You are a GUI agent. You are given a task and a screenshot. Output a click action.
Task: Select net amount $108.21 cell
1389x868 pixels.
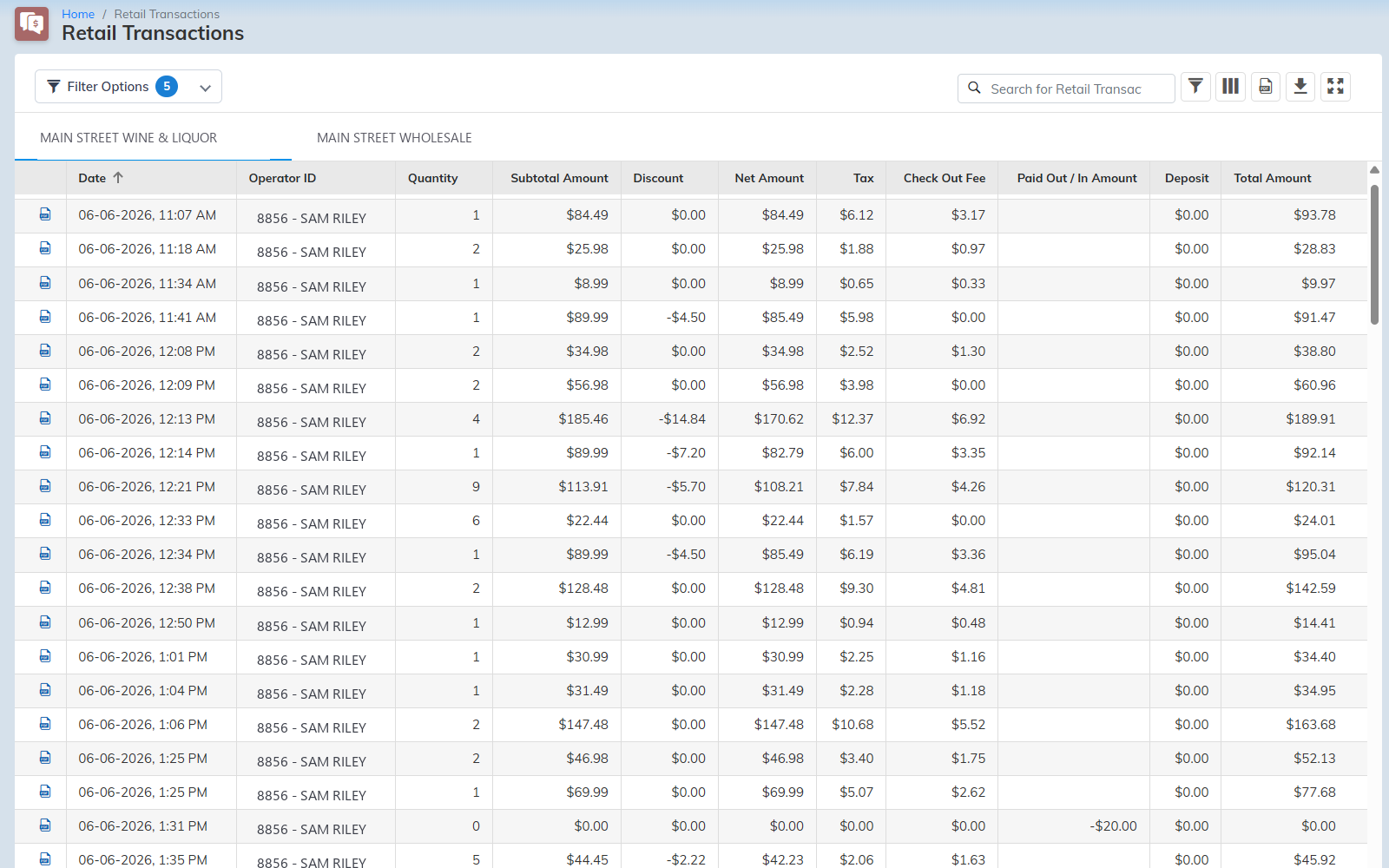(x=767, y=486)
